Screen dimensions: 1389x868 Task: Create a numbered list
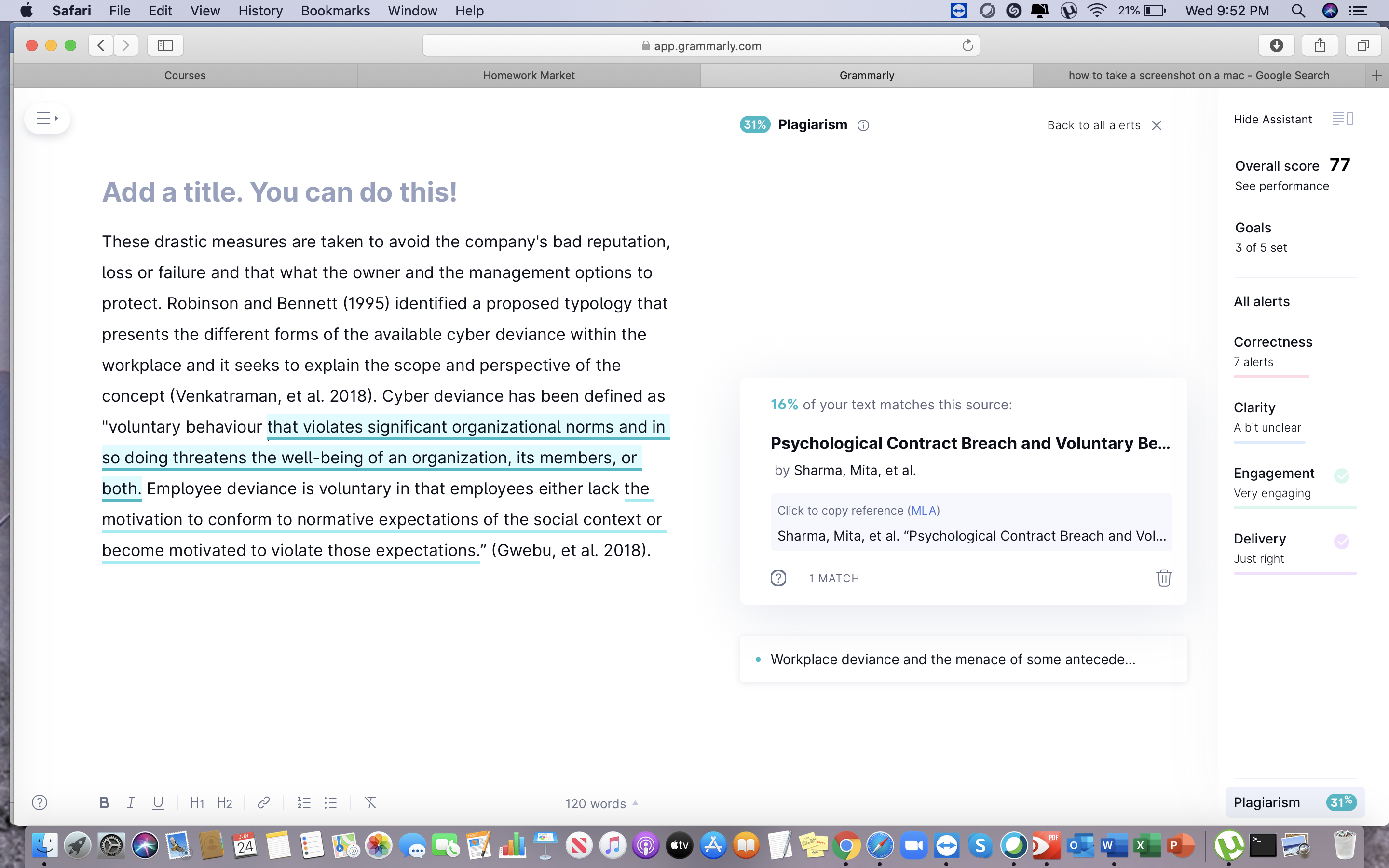304,802
